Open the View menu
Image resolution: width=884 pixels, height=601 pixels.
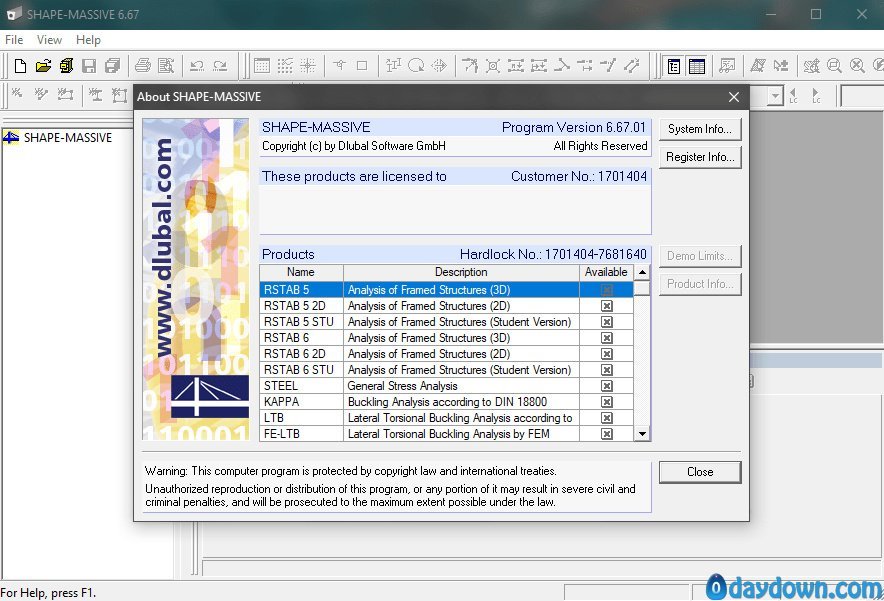tap(49, 40)
